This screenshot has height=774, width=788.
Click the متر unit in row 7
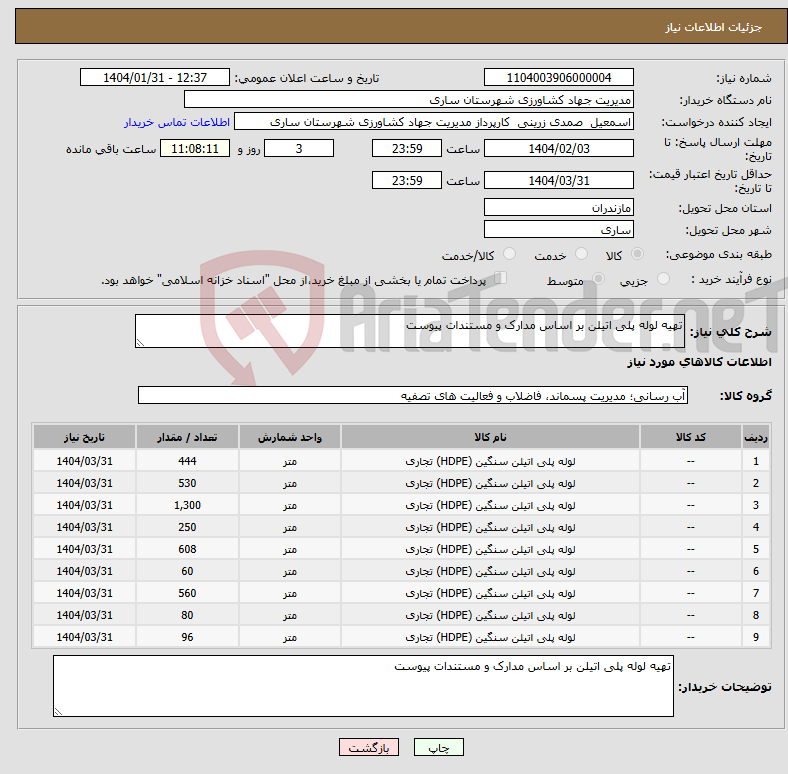tap(290, 593)
